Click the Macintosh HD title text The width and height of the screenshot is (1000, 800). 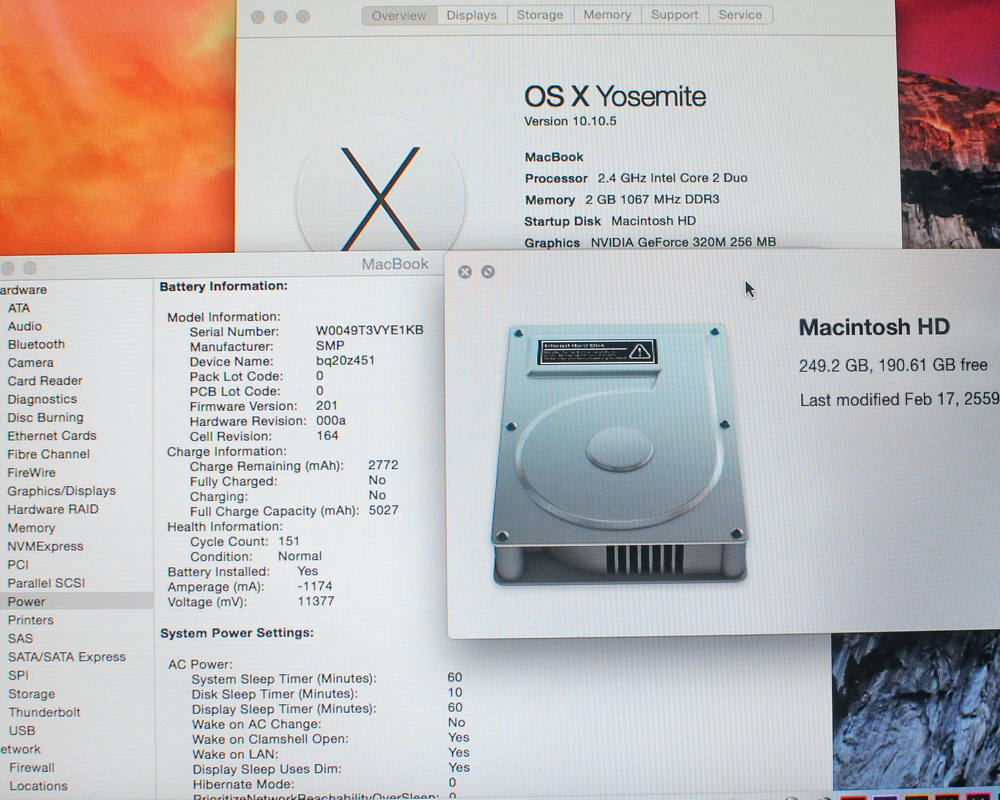point(874,327)
